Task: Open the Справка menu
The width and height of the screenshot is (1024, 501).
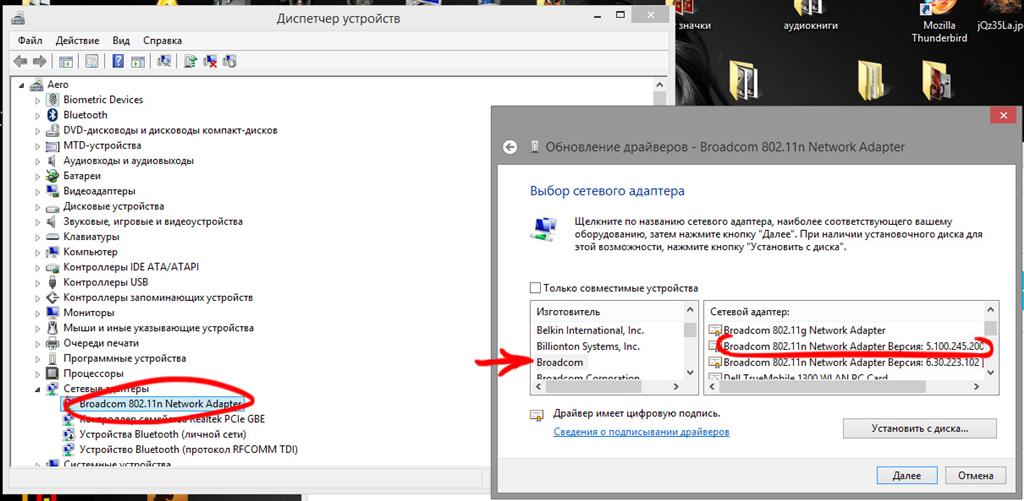Action: pos(162,40)
